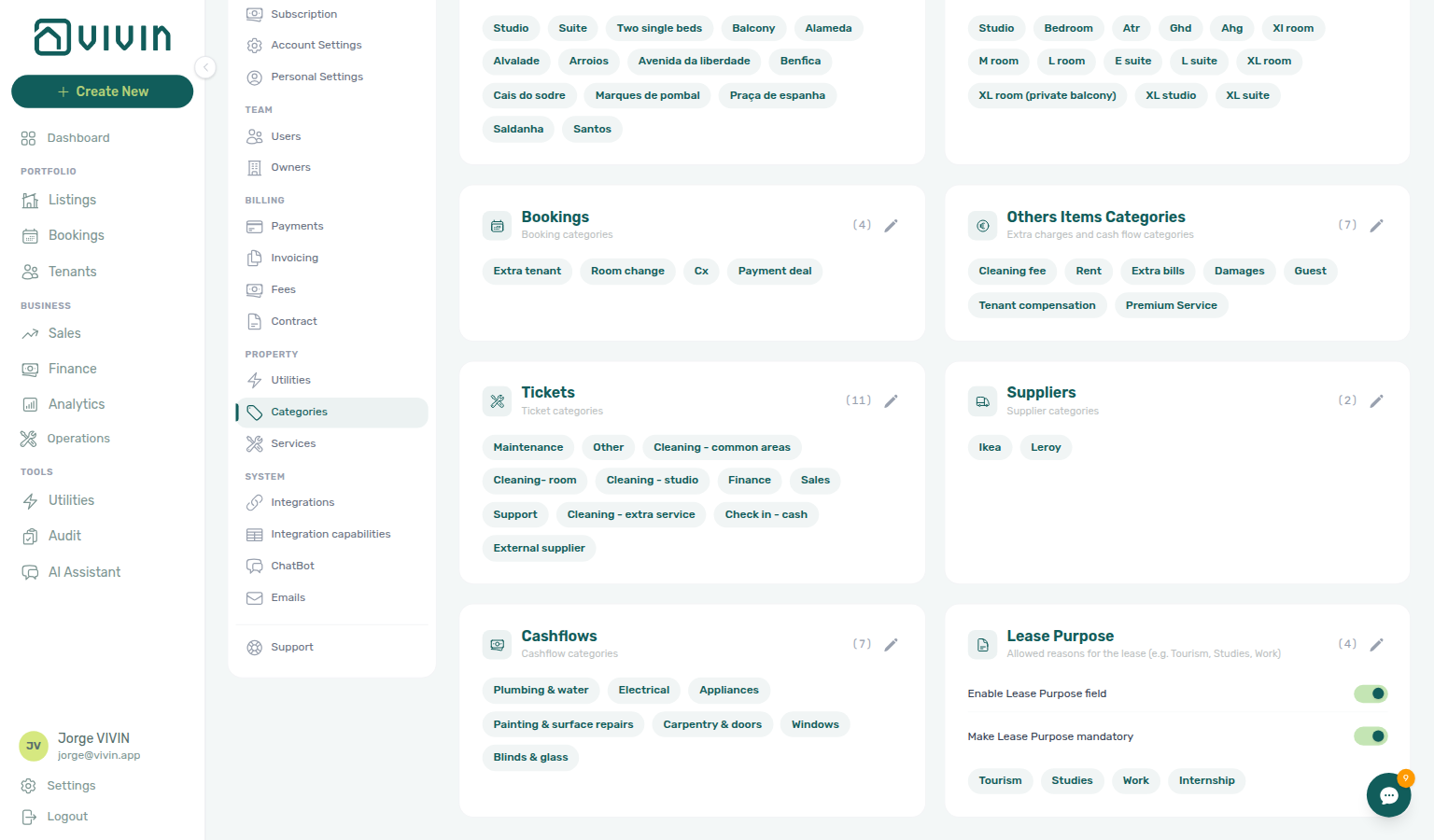Click the Operations tools icon
Viewport: 1434px width, 840px height.
[29, 439]
